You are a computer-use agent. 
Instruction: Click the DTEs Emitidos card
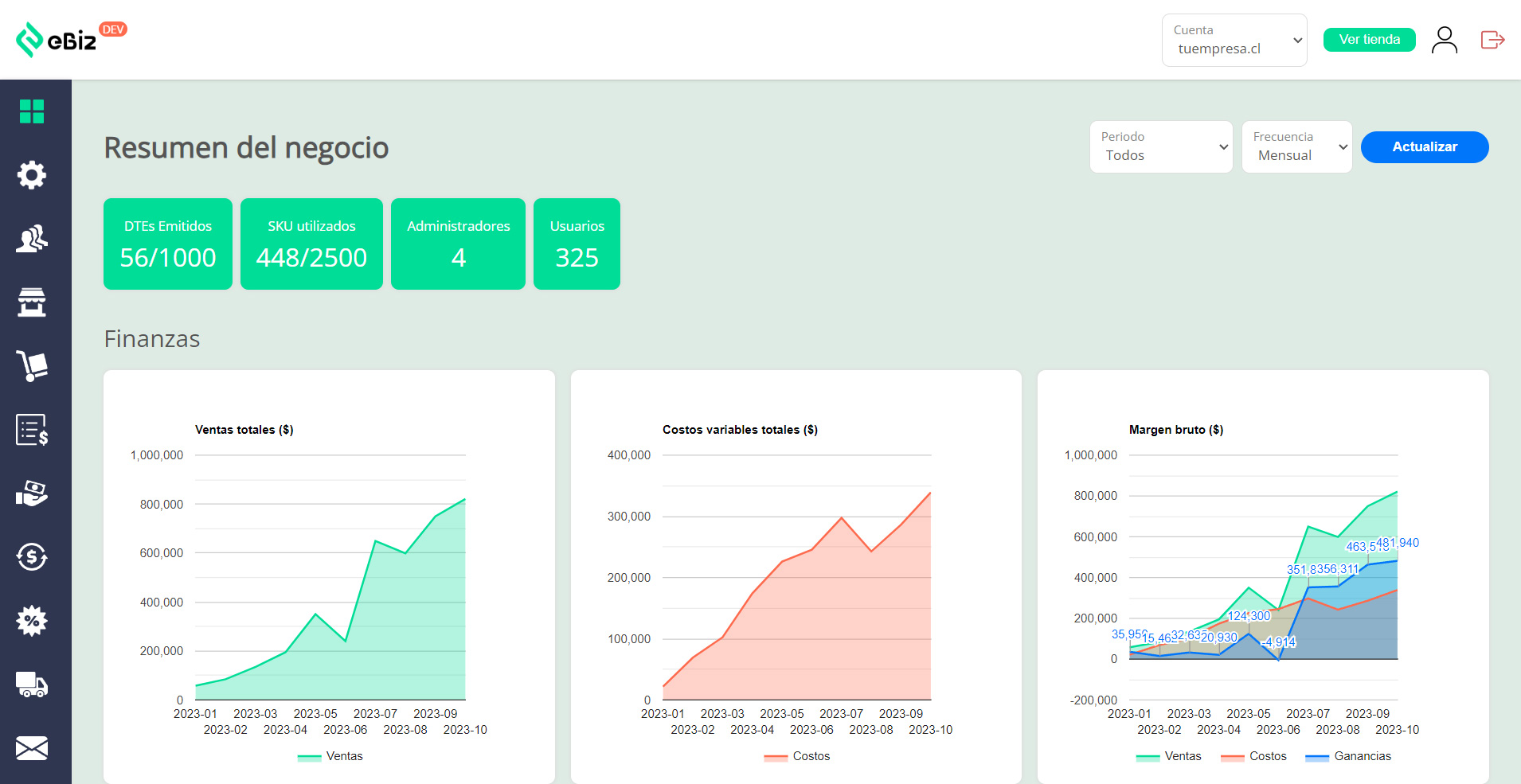(x=168, y=244)
